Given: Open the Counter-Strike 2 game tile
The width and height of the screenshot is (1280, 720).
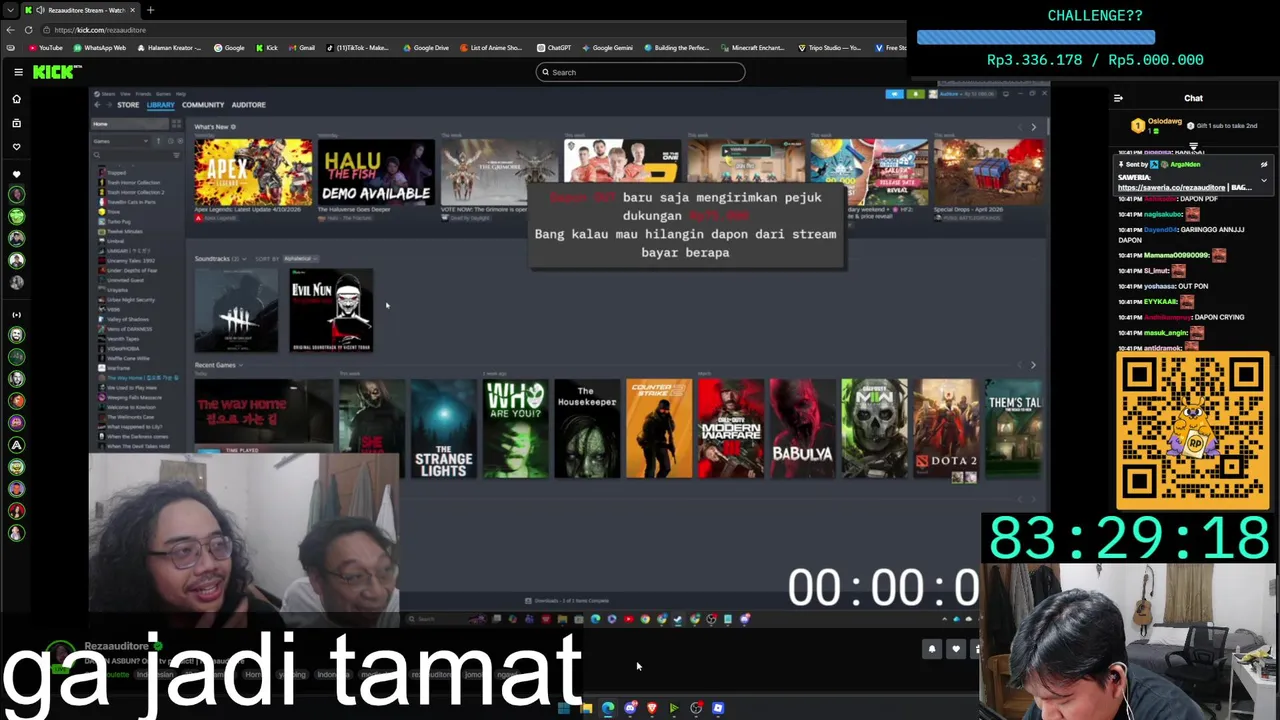Looking at the screenshot, I should click(x=659, y=428).
